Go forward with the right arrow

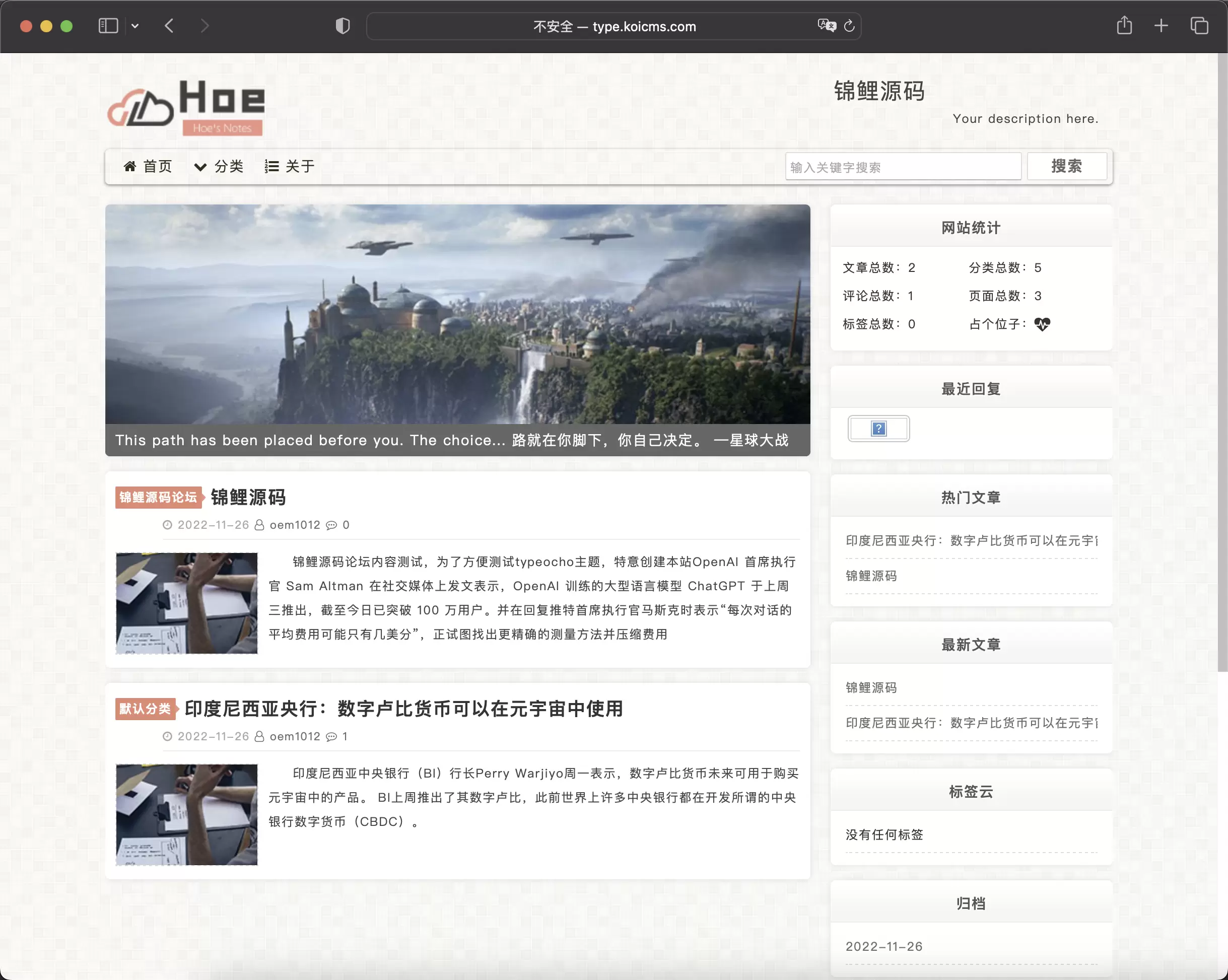click(x=205, y=26)
